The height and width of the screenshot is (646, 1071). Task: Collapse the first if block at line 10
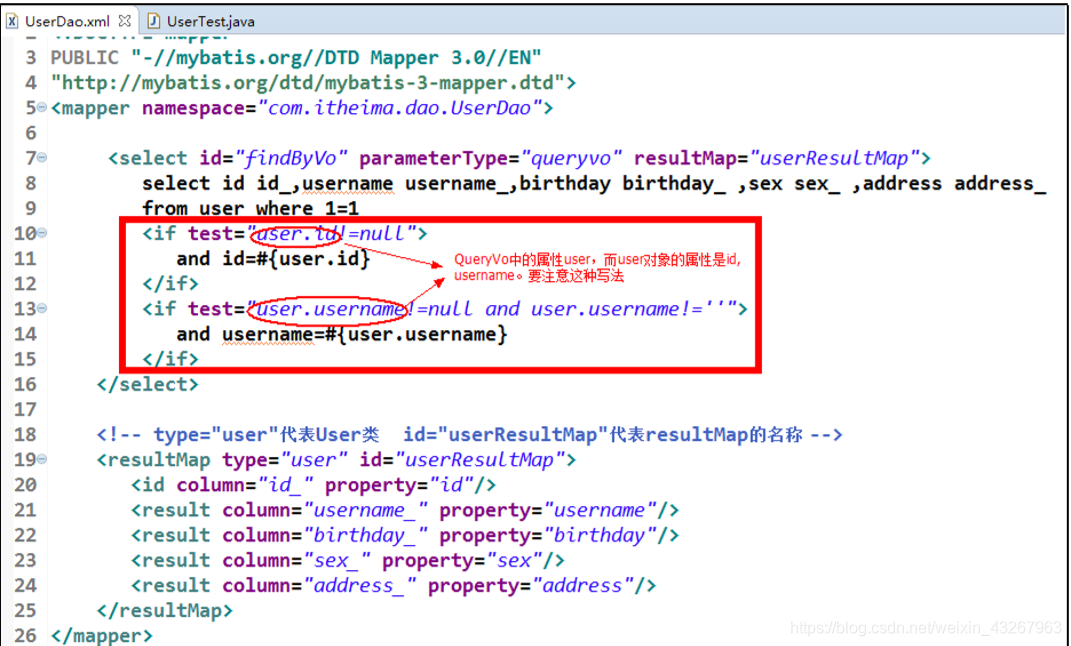[x=42, y=233]
